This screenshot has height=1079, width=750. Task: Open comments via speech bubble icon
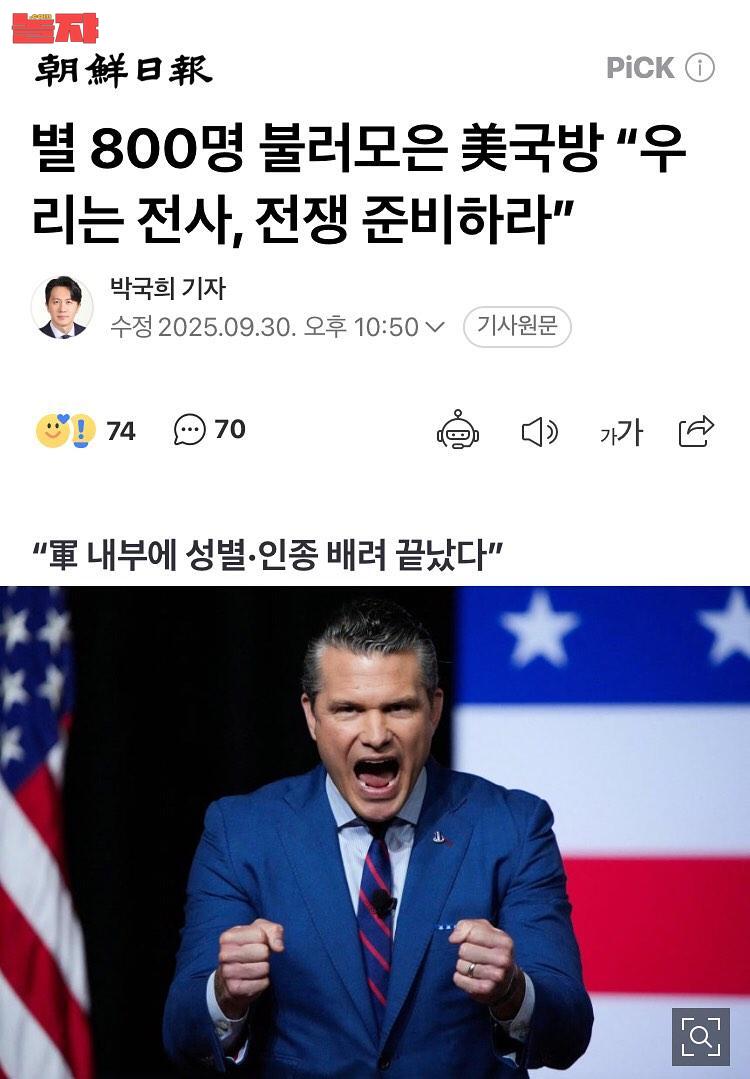tap(189, 430)
